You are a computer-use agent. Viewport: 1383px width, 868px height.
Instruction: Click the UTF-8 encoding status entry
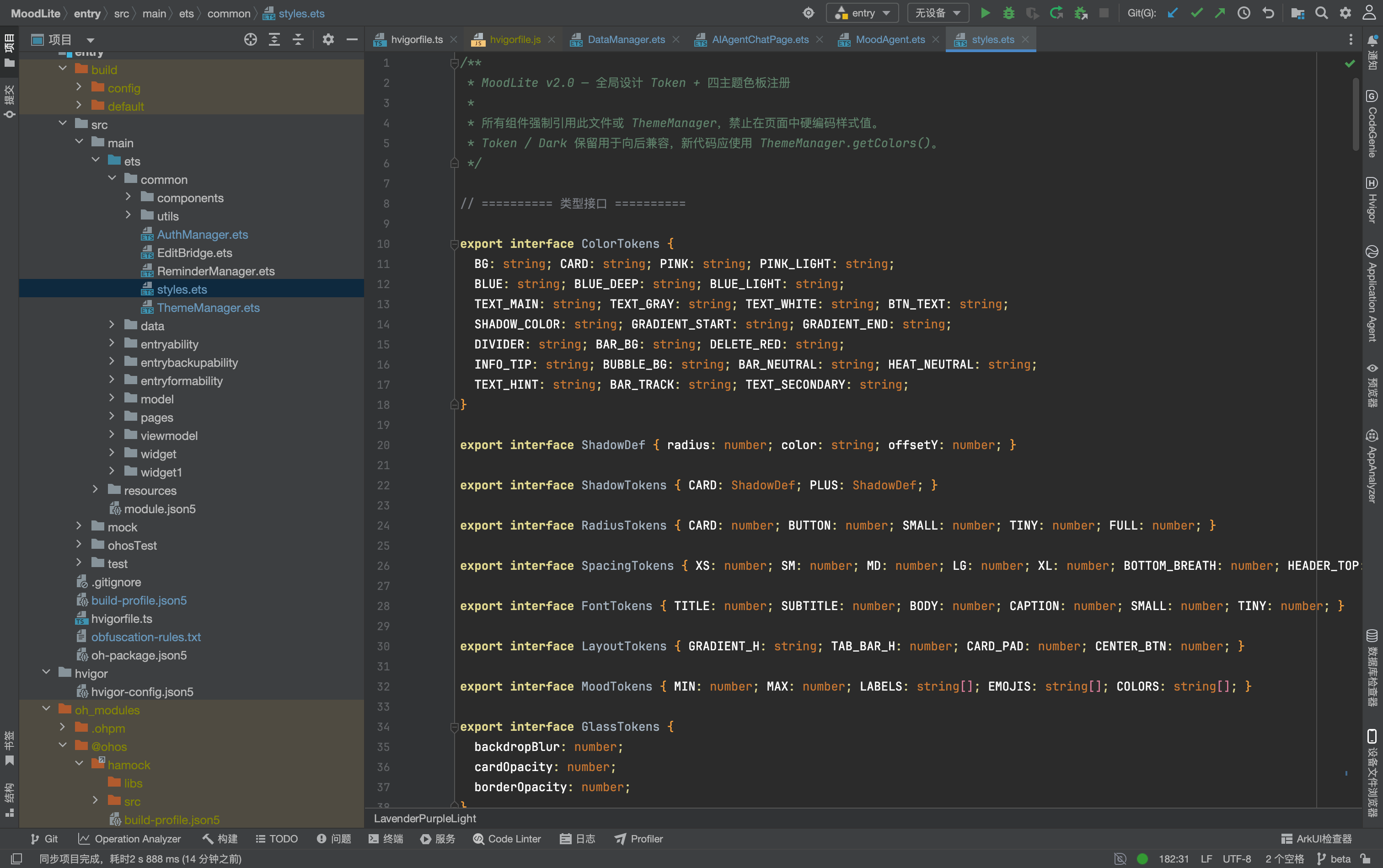point(1237,859)
